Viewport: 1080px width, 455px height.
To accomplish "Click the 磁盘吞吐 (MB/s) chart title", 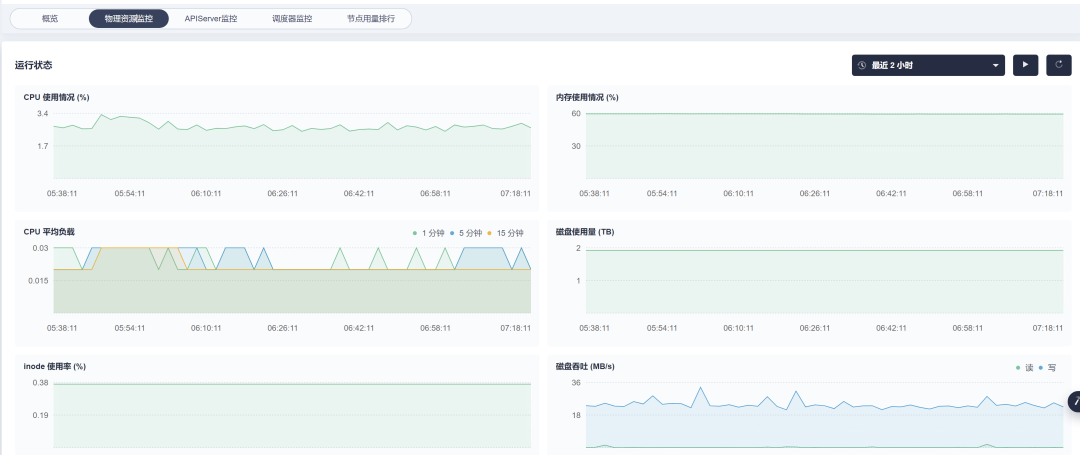I will pyautogui.click(x=585, y=366).
